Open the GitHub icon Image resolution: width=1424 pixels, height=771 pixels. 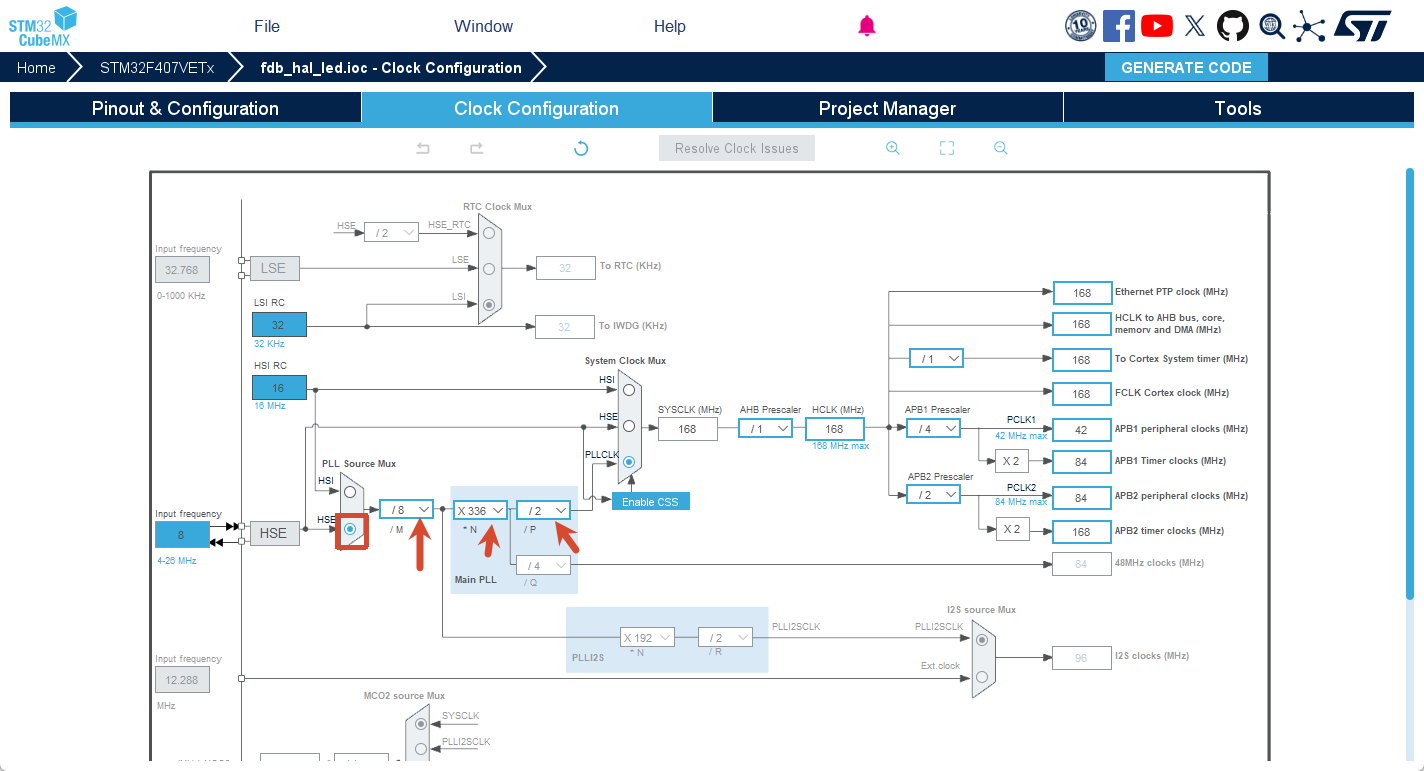1233,26
